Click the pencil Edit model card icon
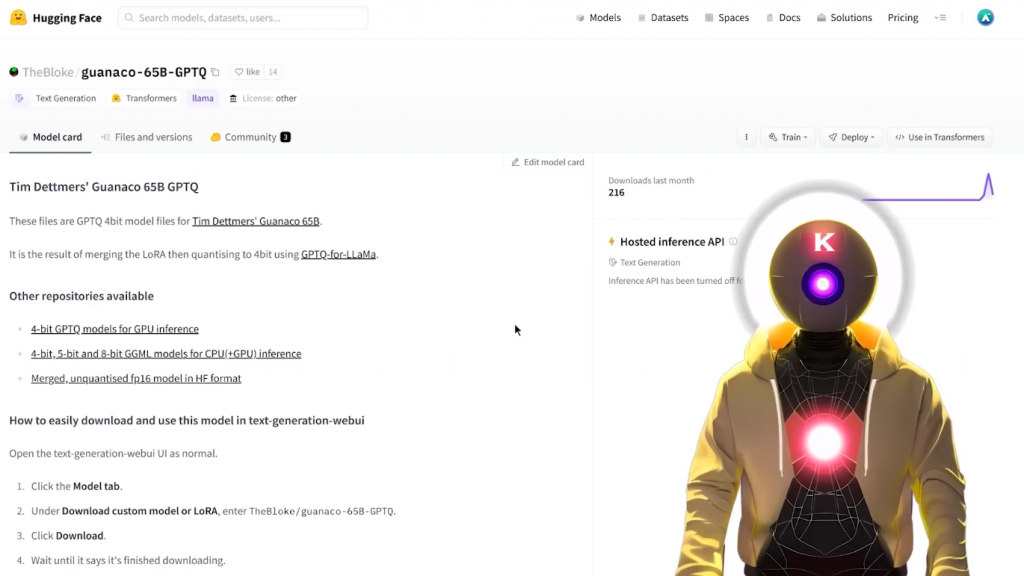The image size is (1024, 576). click(x=515, y=162)
